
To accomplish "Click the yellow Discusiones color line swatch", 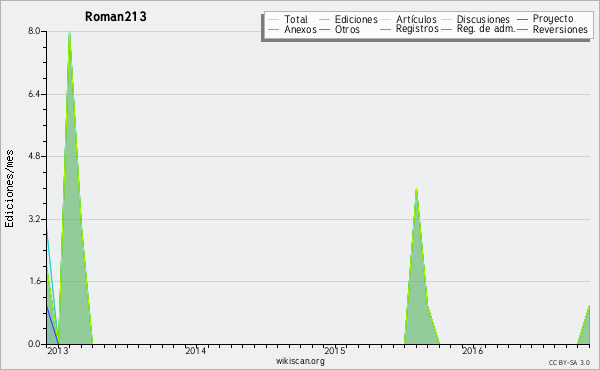I will tap(447, 19).
